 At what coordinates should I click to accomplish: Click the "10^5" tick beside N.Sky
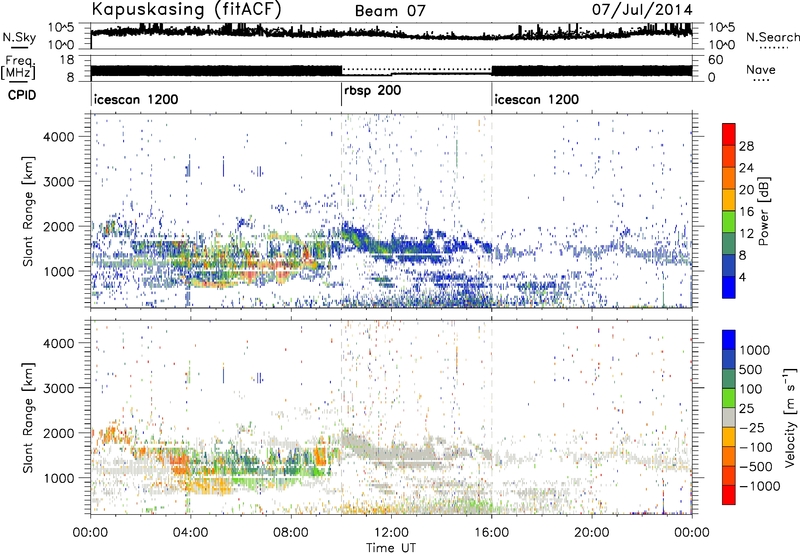coord(61,28)
